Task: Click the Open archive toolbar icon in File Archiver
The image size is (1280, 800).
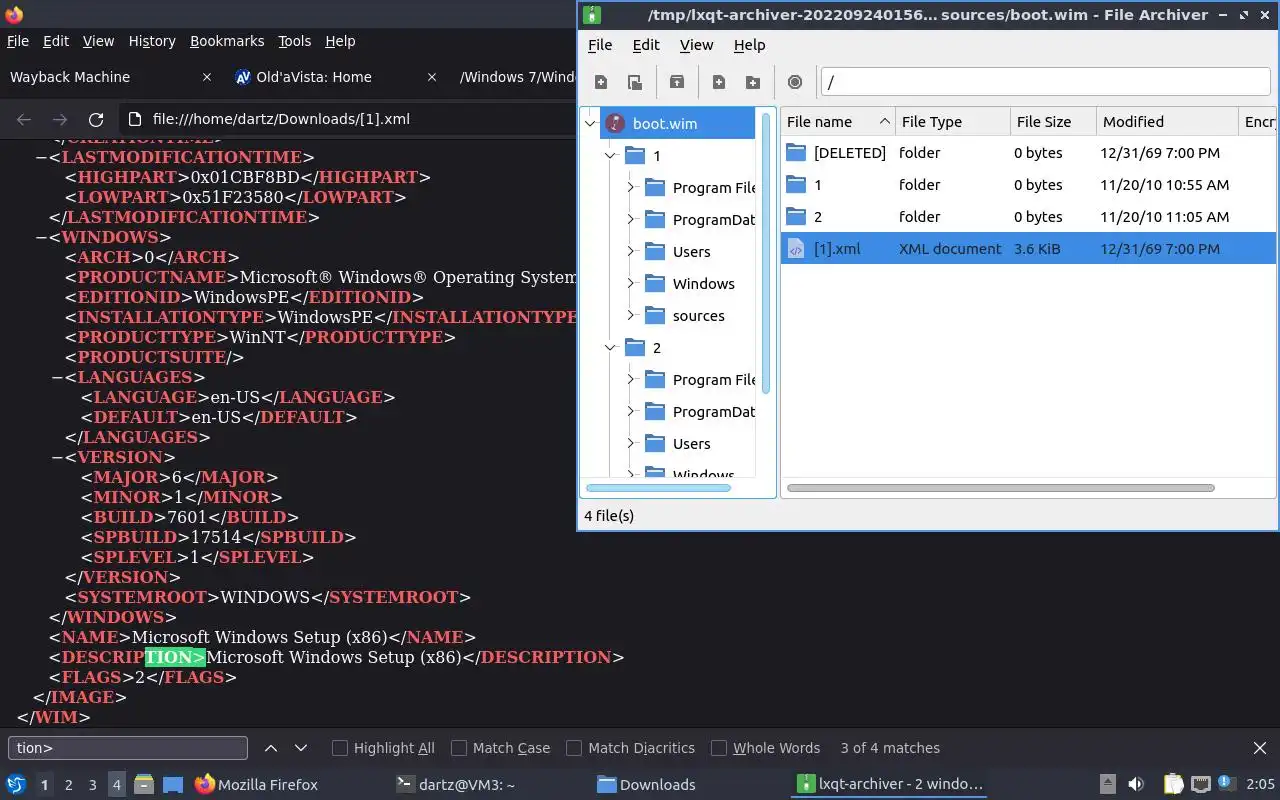Action: pos(634,82)
